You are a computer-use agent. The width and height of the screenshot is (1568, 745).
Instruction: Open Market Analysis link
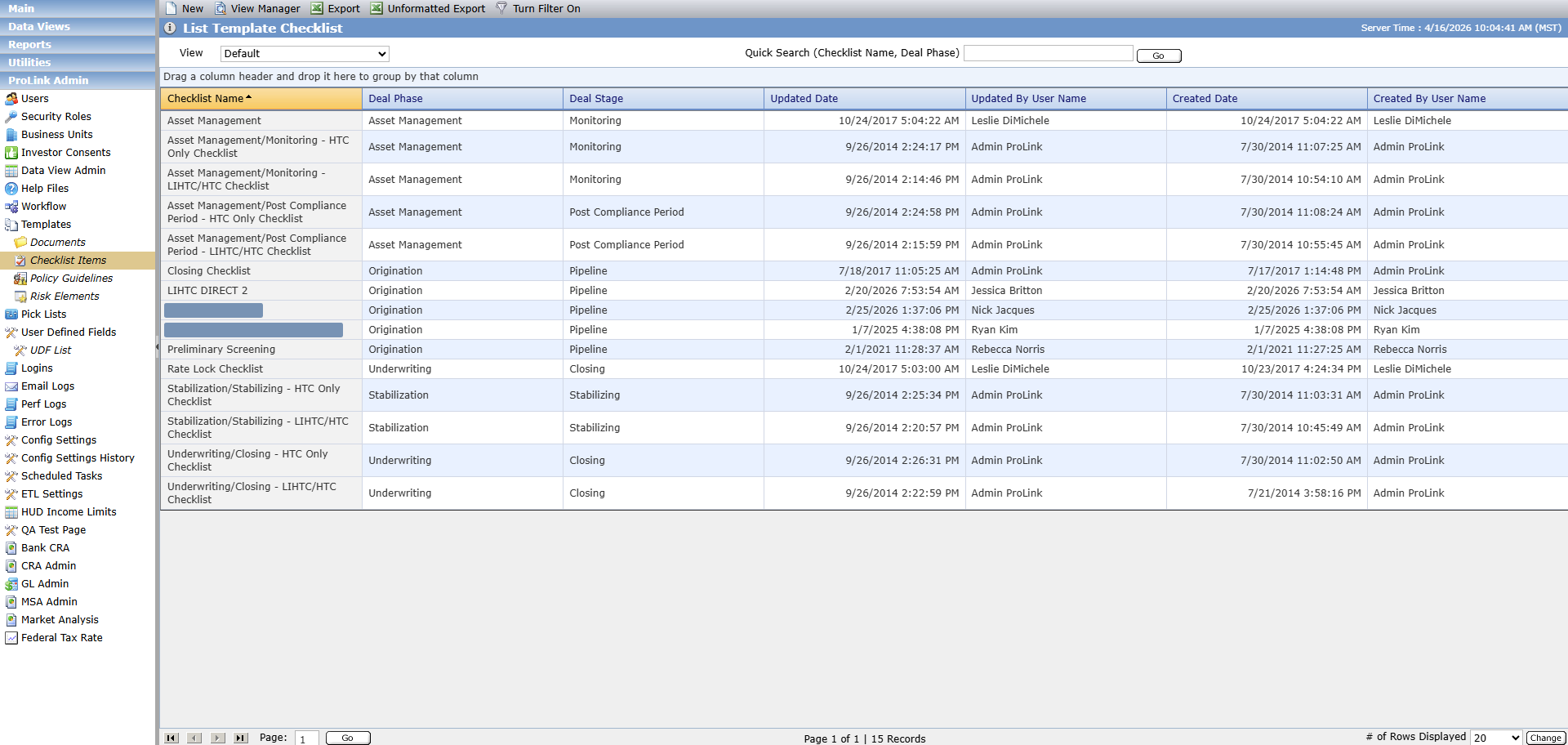pyautogui.click(x=60, y=620)
